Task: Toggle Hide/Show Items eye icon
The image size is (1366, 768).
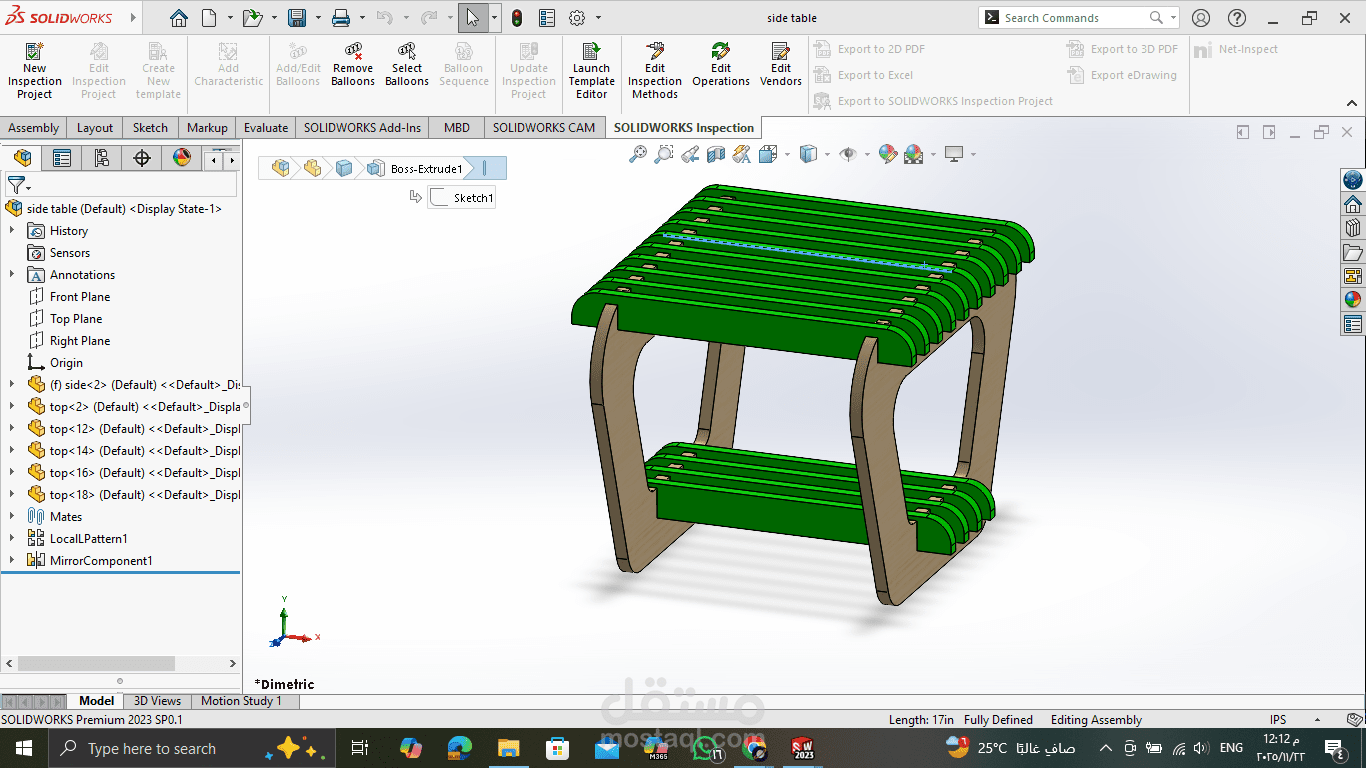Action: click(848, 154)
